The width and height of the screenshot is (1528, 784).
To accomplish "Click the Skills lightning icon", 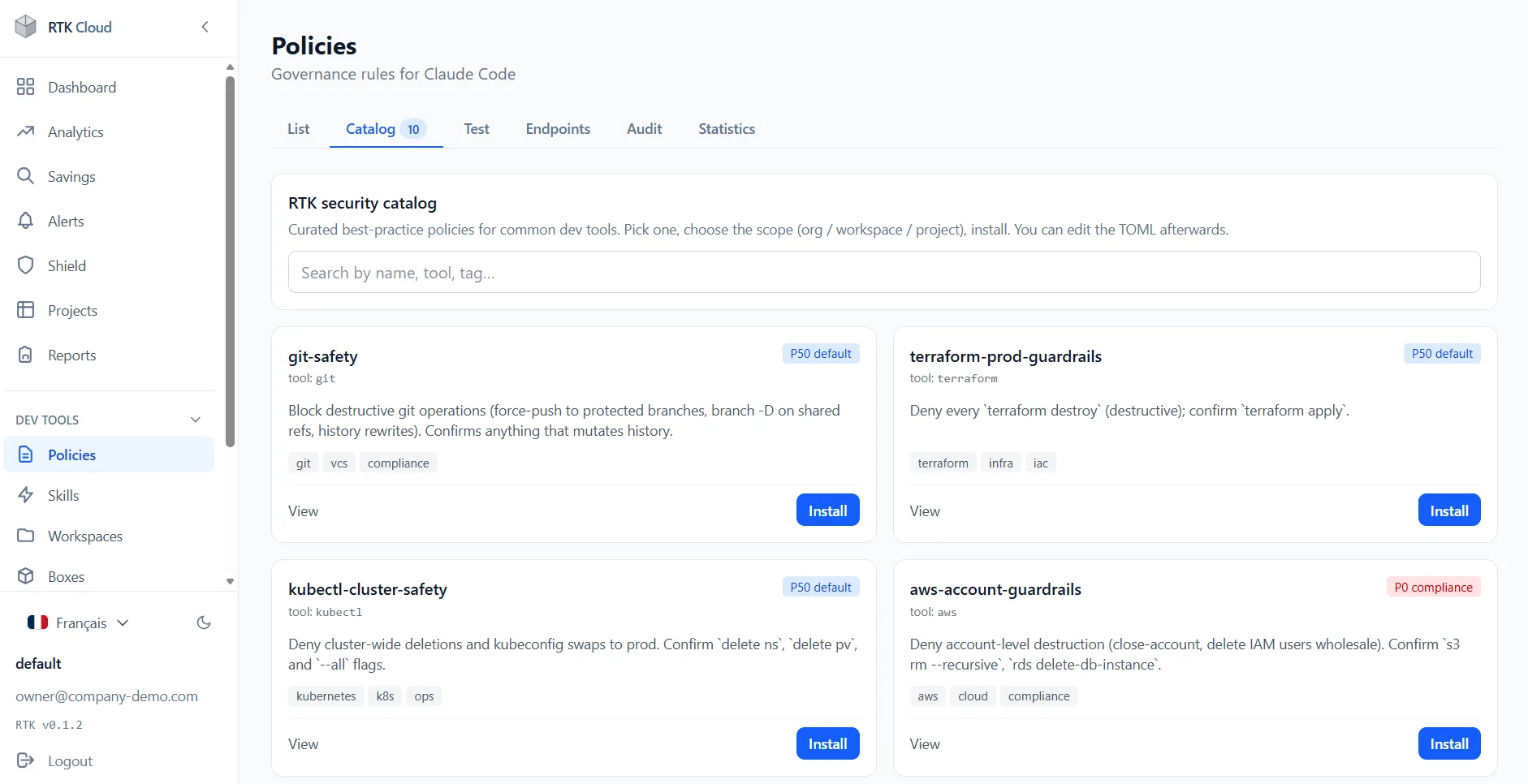I will tap(26, 495).
